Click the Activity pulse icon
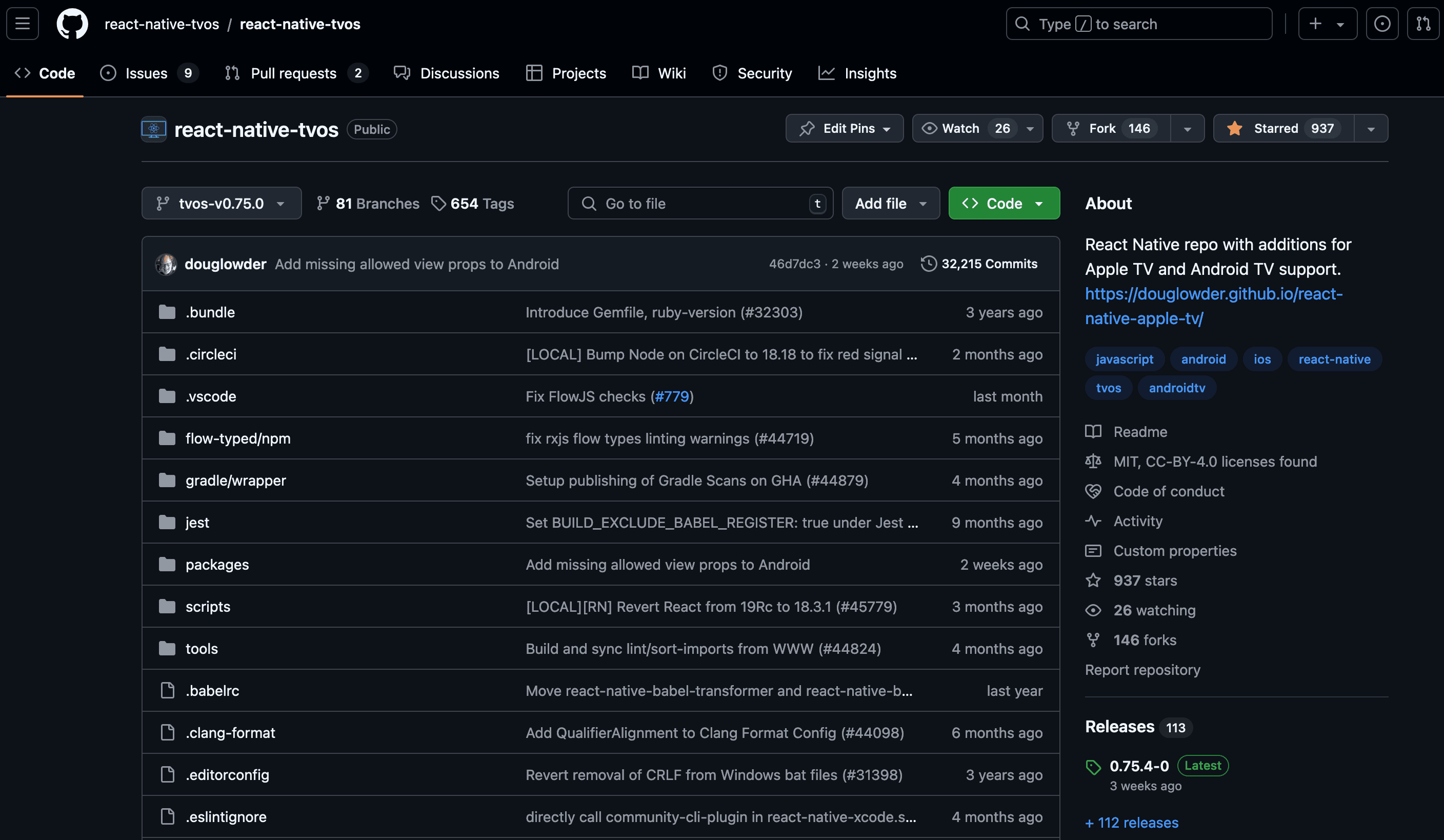Screen dimensions: 1444x840 click(1093, 521)
